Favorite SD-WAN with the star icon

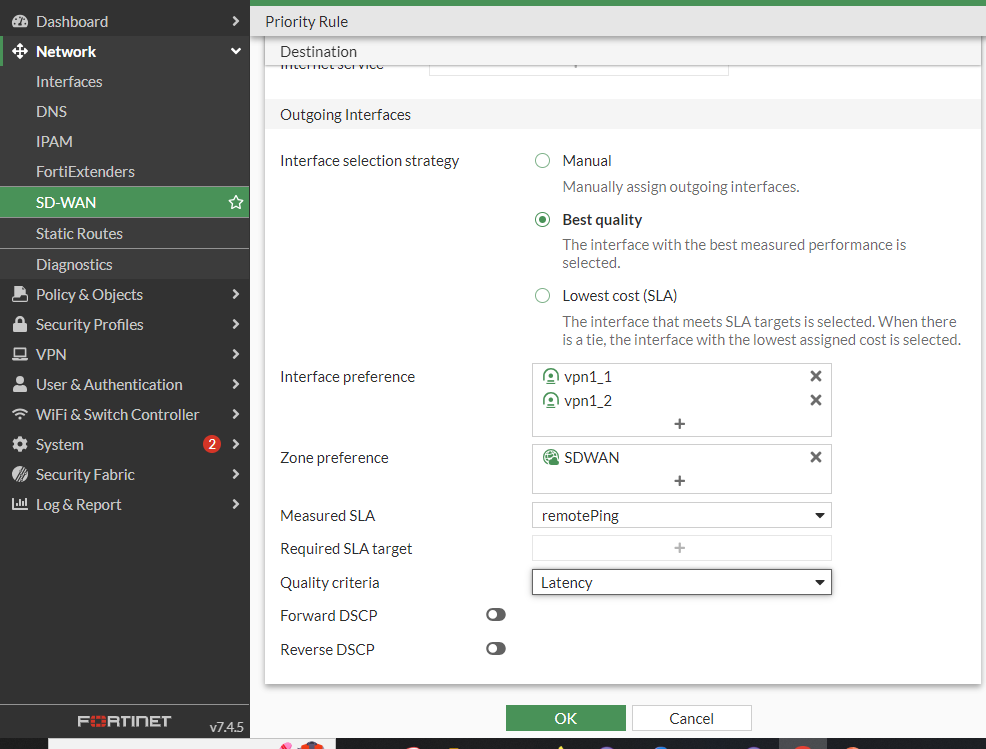tap(236, 203)
